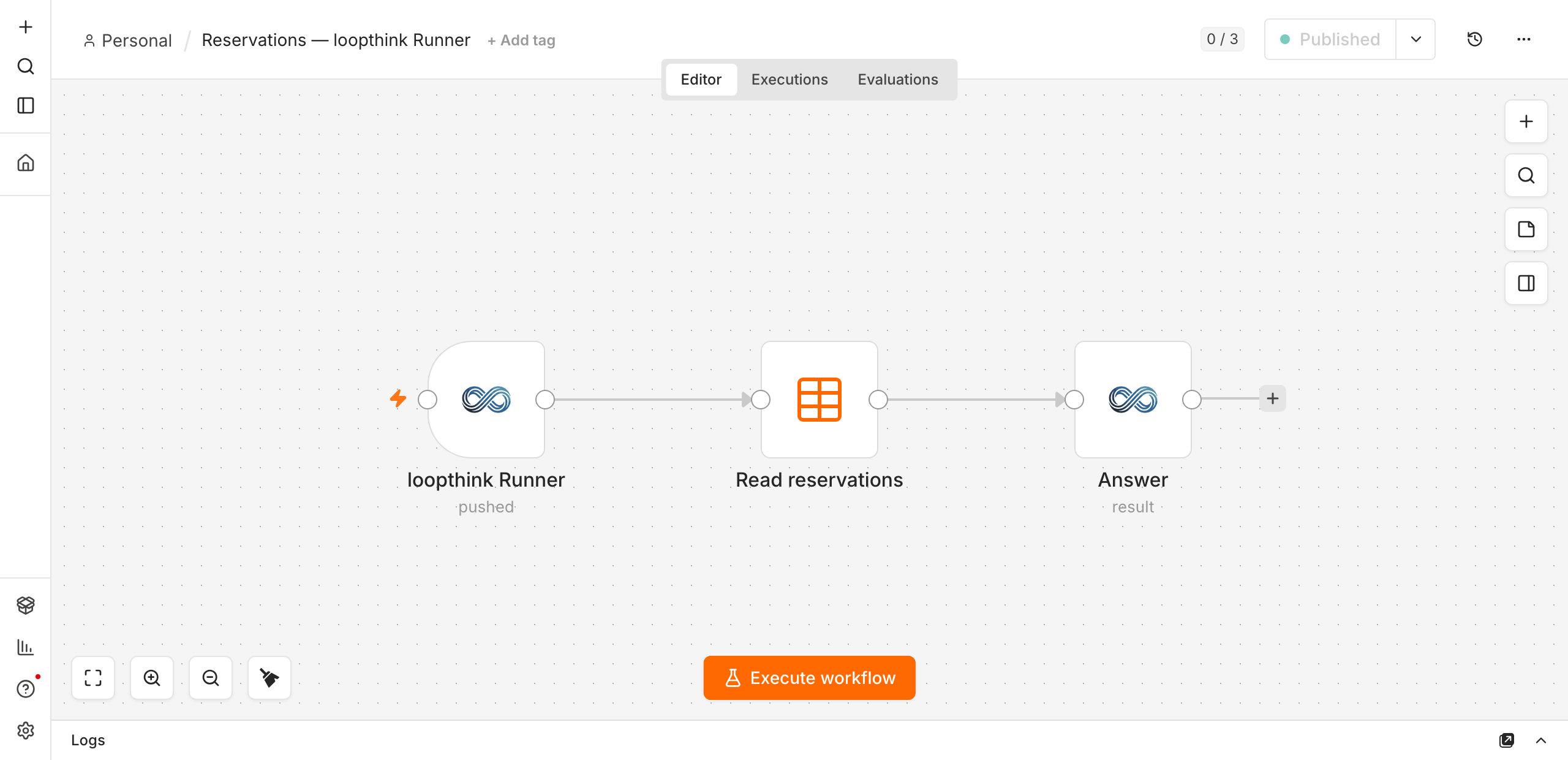Click the plus connector after Answer node
The width and height of the screenshot is (1568, 760).
click(x=1273, y=398)
